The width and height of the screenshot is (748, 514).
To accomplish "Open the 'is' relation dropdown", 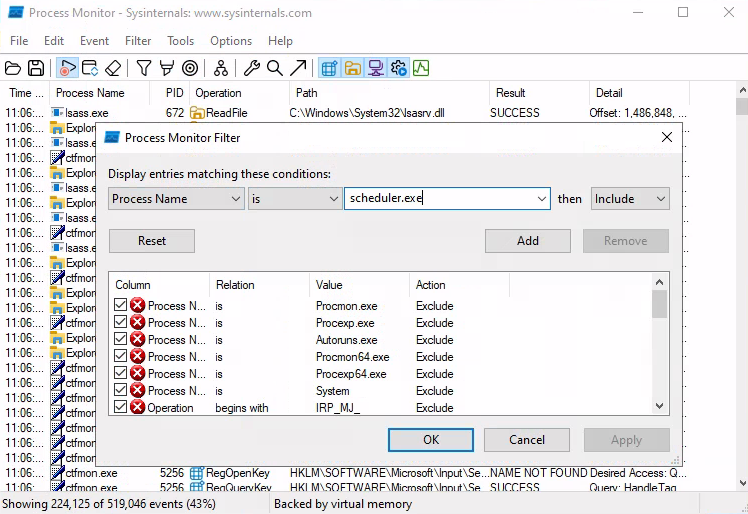I will coord(295,199).
